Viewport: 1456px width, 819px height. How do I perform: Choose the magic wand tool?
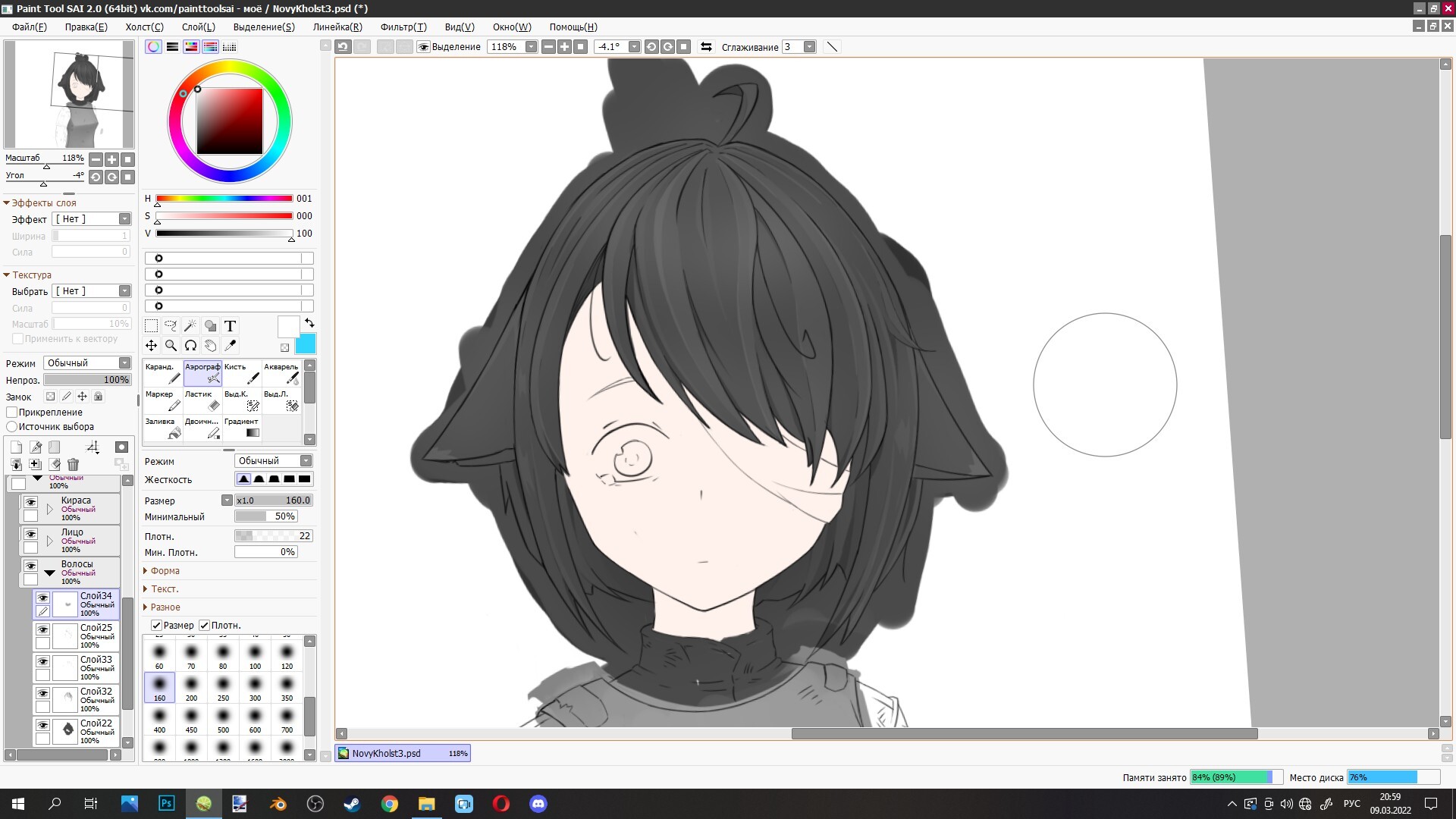pos(190,326)
